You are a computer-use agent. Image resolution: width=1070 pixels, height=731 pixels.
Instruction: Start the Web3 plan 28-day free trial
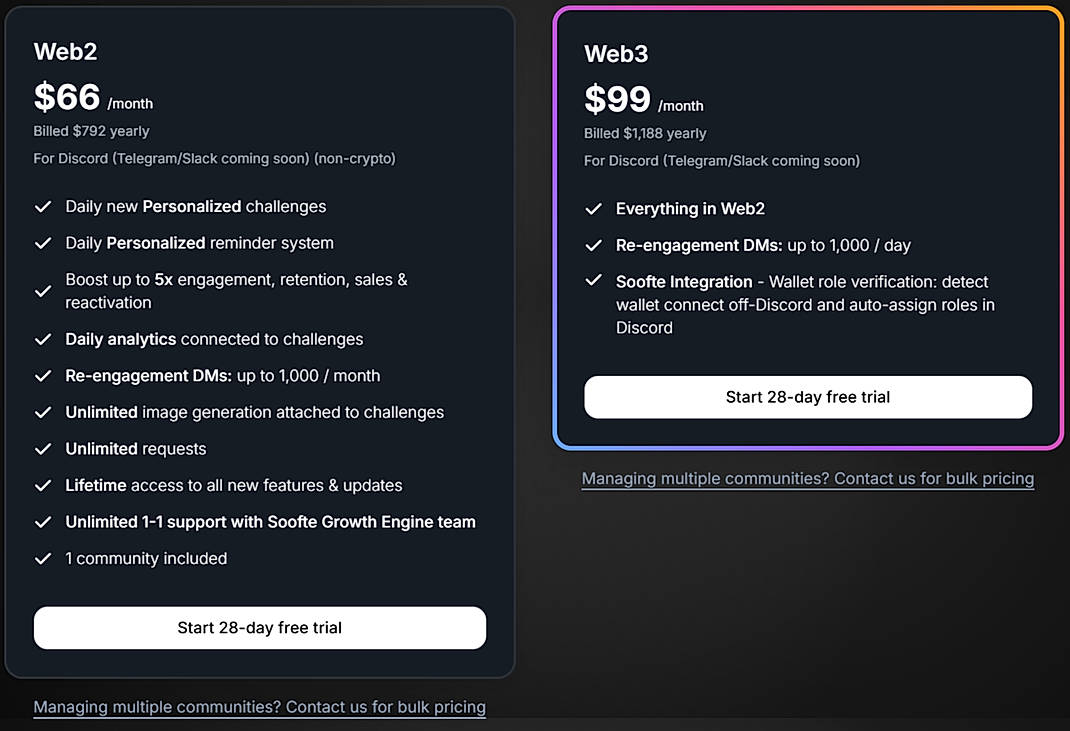[x=808, y=397]
